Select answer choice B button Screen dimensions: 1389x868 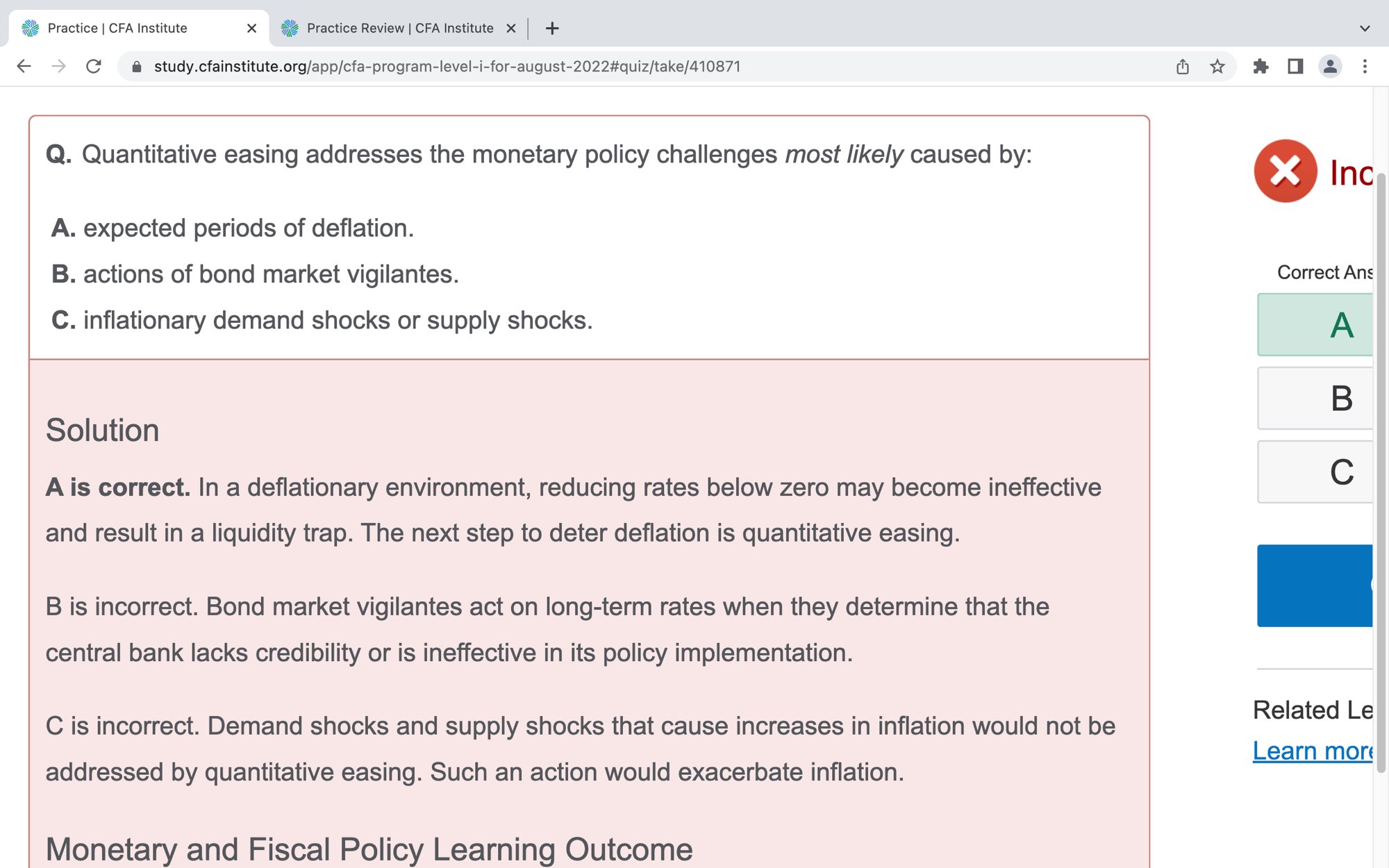click(x=1316, y=399)
